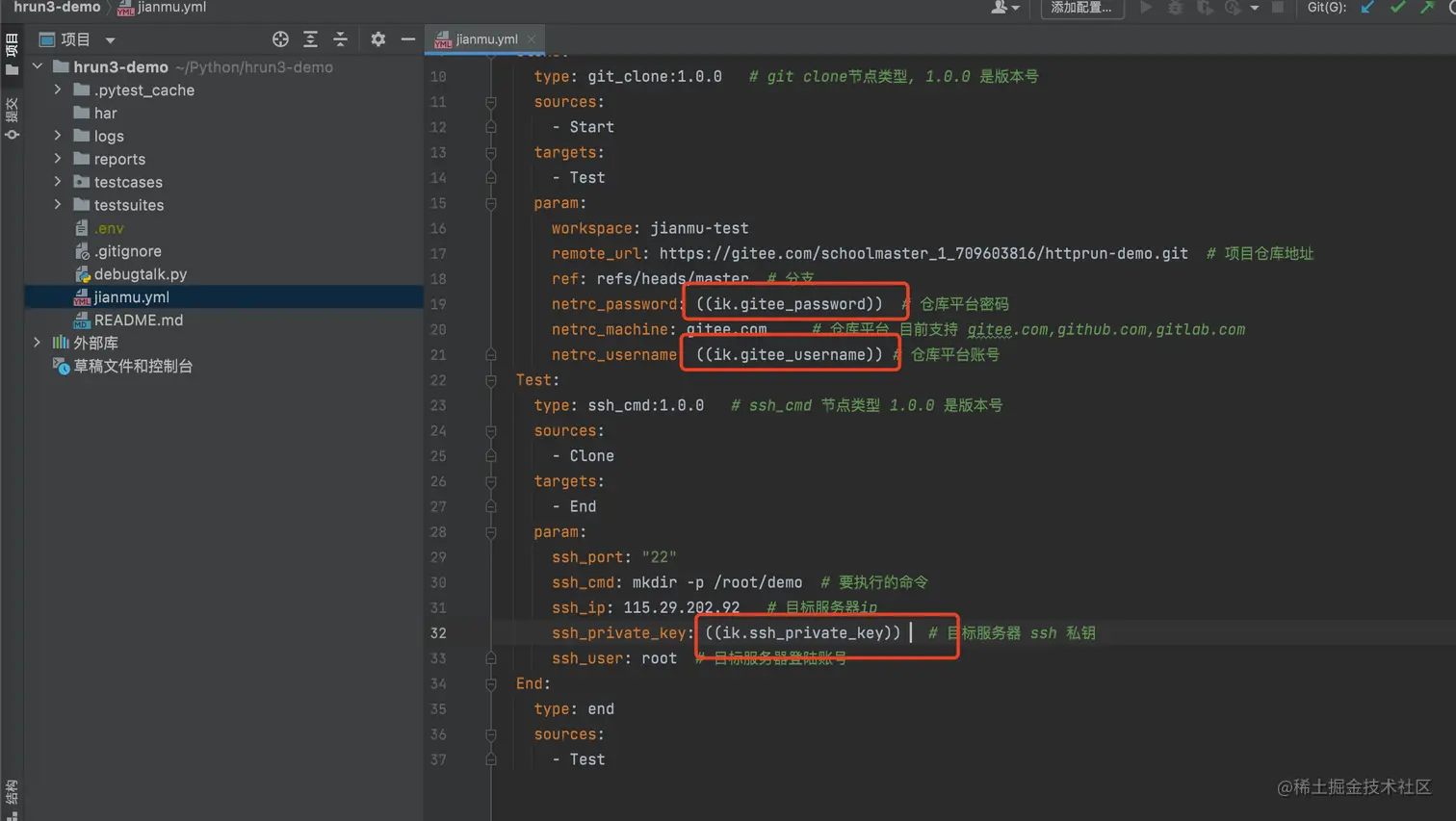Screen dimensions: 1456x821
Task: Expand all project tree nodes
Action: [x=310, y=39]
